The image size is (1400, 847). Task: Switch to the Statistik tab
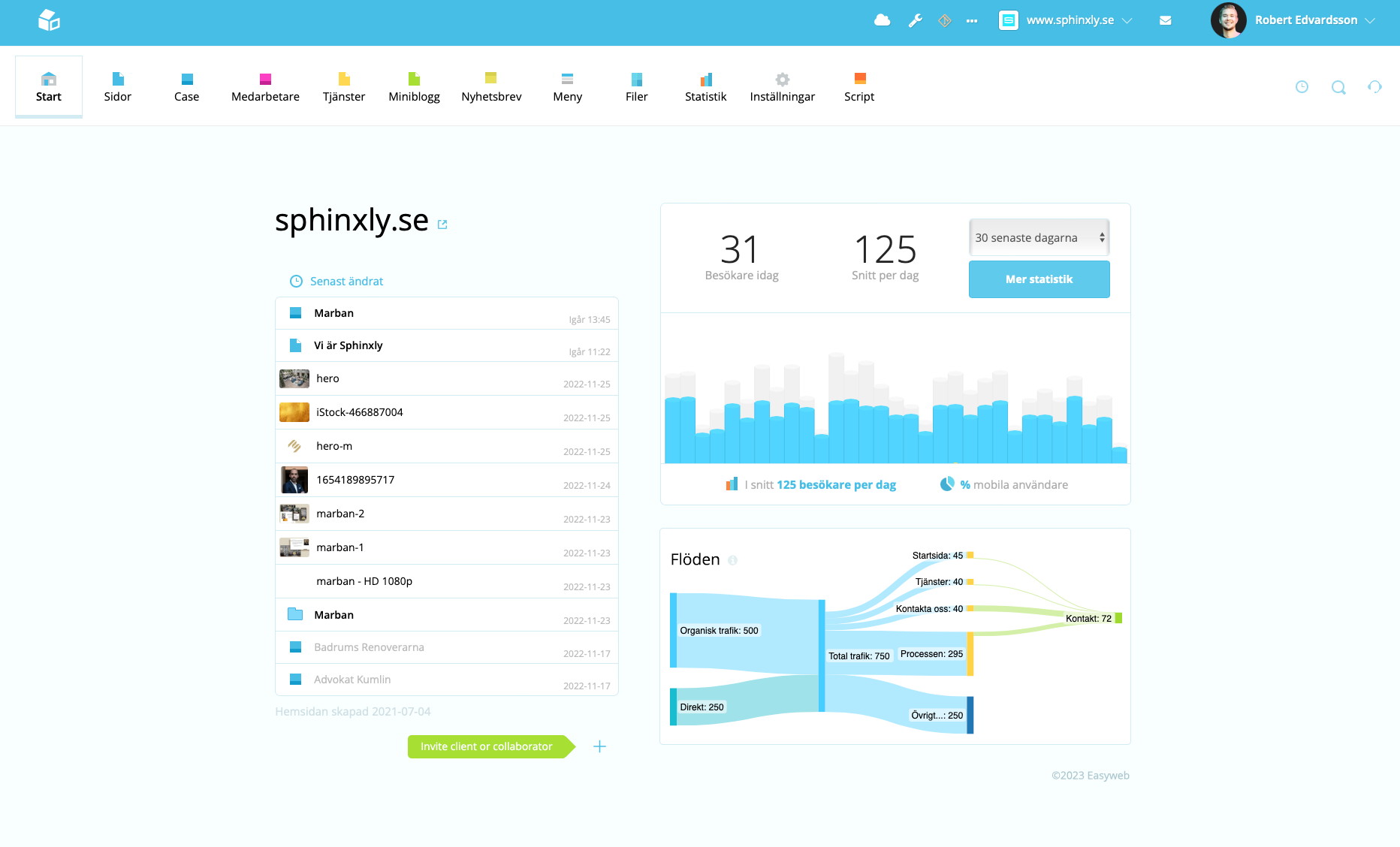point(705,86)
